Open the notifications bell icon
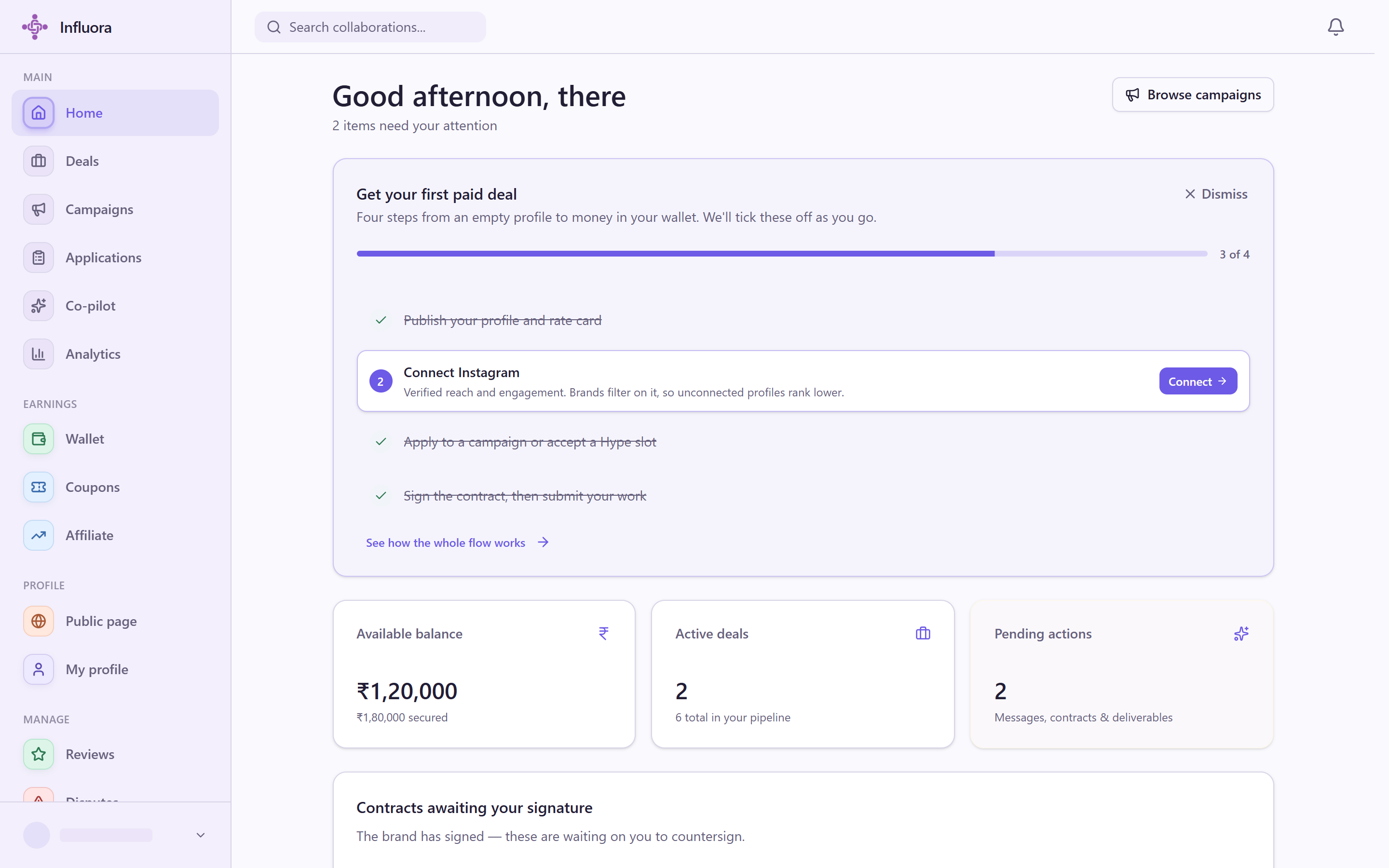The image size is (1389, 868). coord(1335,27)
